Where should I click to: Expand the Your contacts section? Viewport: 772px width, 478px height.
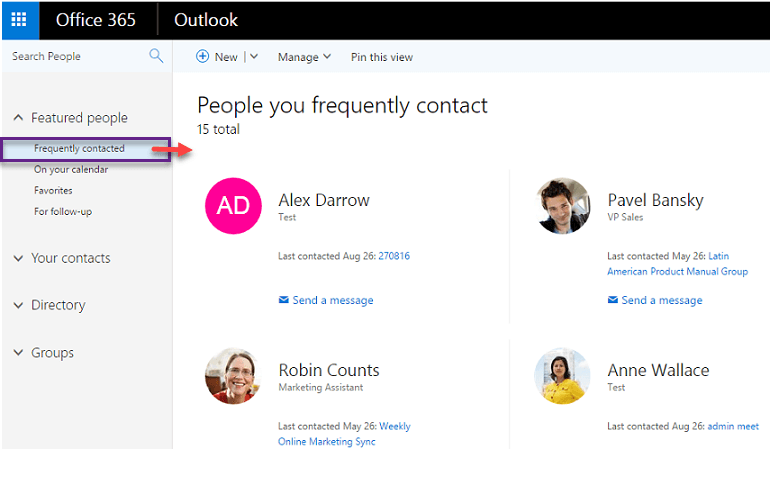click(x=18, y=258)
